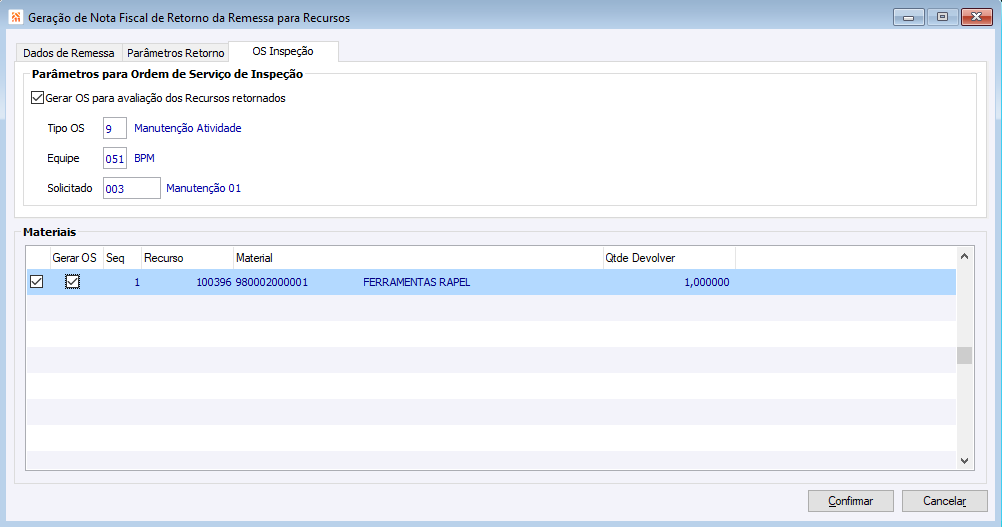The height and width of the screenshot is (527, 1002).
Task: Open the Parâmetros Retorno tab
Action: tap(176, 53)
